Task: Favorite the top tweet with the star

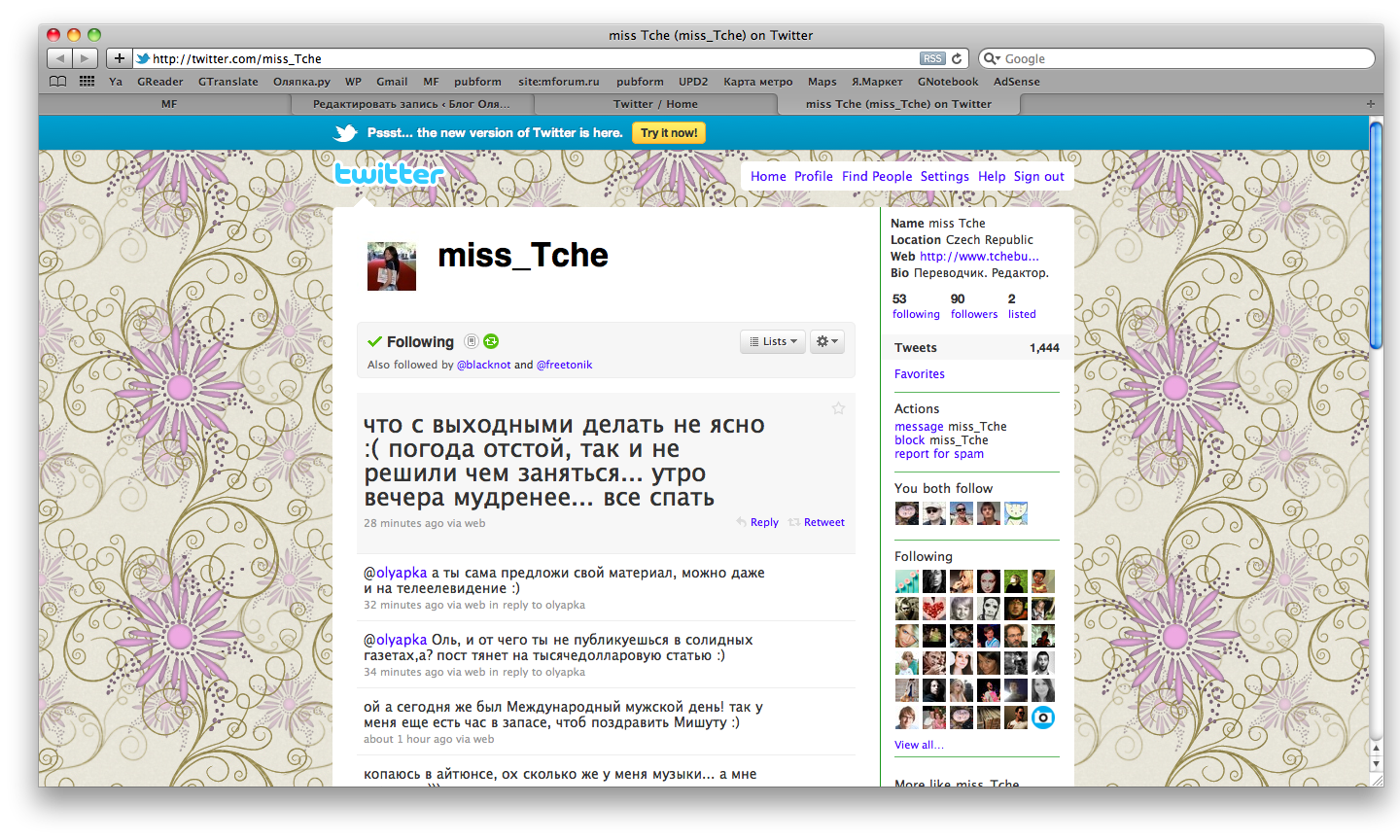Action: pyautogui.click(x=838, y=408)
